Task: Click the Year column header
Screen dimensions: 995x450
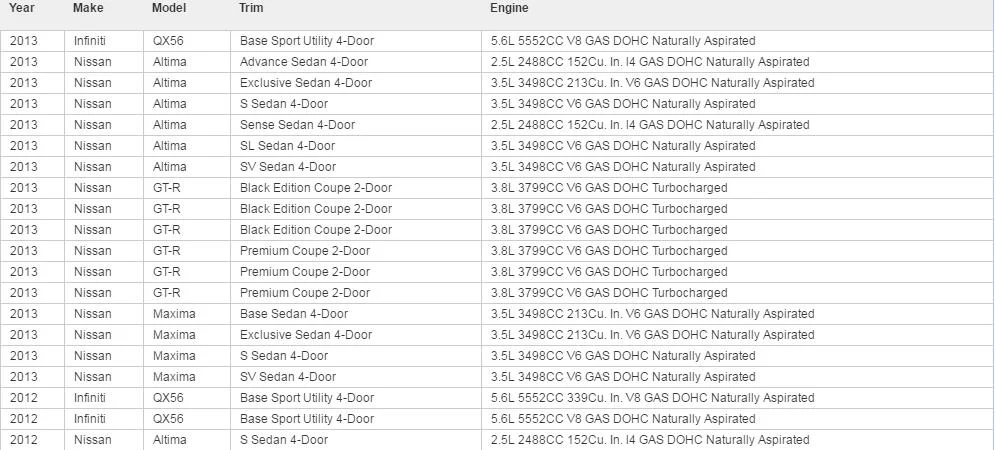Action: (x=22, y=8)
